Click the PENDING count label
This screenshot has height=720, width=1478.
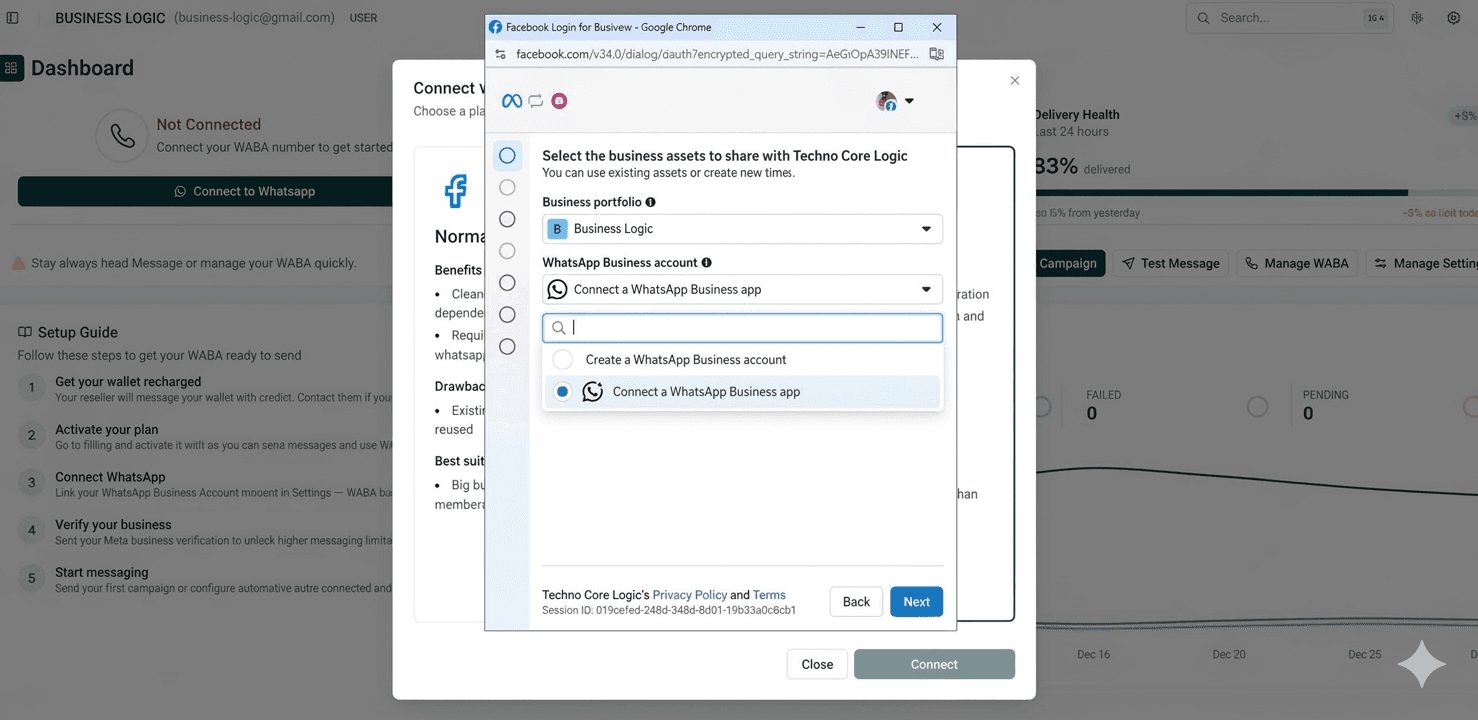[x=1325, y=395]
